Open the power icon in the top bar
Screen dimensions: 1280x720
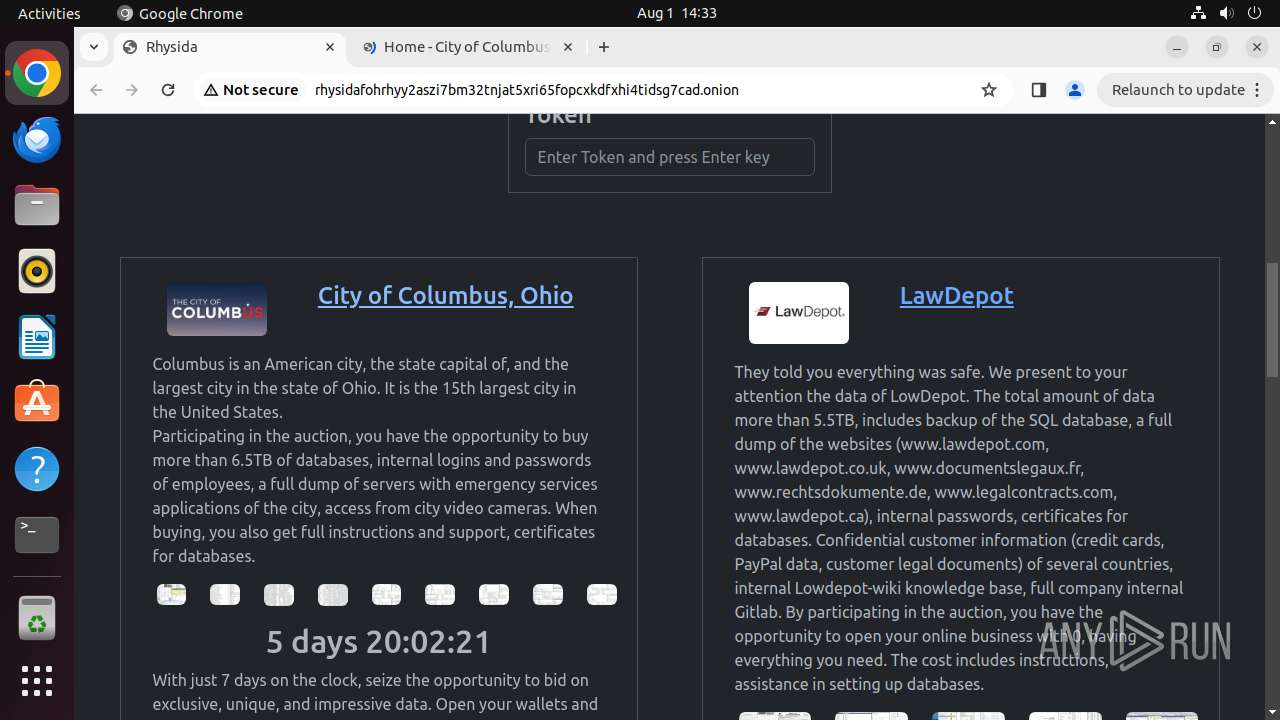pyautogui.click(x=1254, y=13)
